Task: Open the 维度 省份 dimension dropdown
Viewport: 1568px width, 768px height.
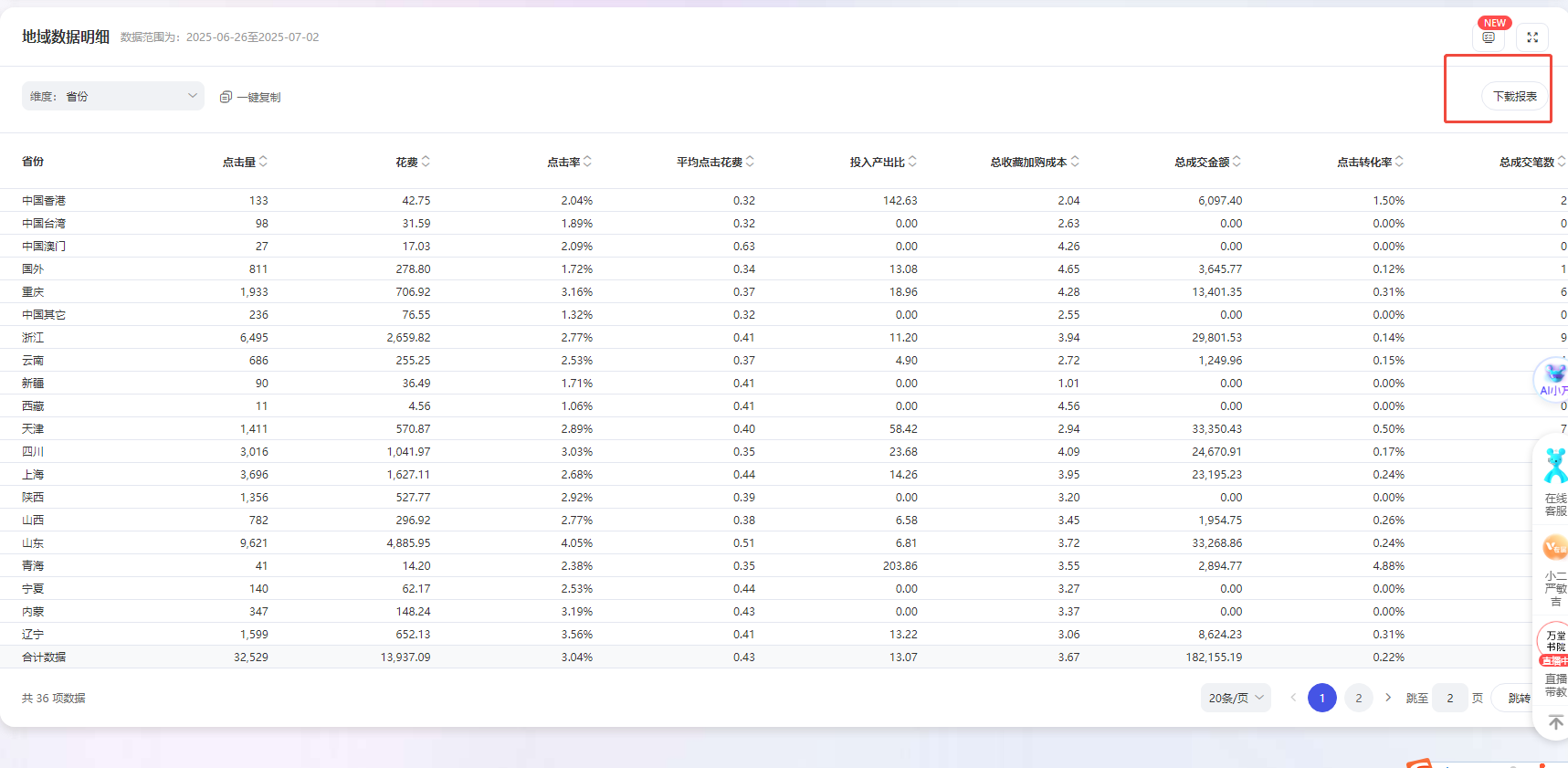Action: [x=113, y=96]
